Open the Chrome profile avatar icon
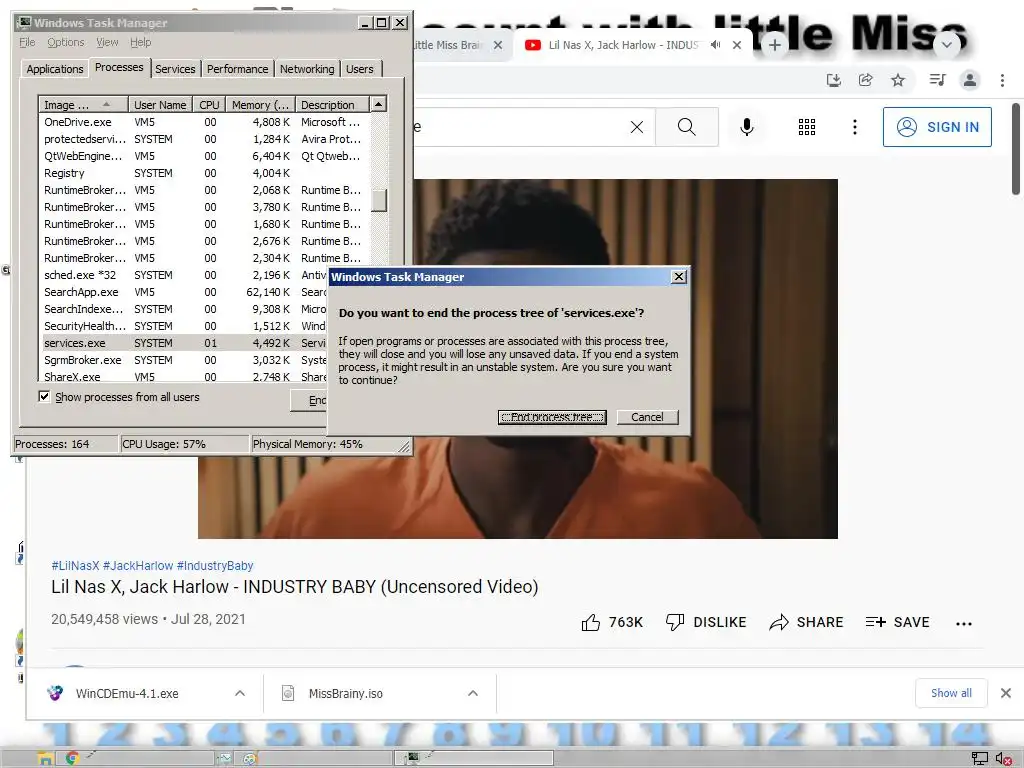Image resolution: width=1024 pixels, height=768 pixels. (970, 80)
